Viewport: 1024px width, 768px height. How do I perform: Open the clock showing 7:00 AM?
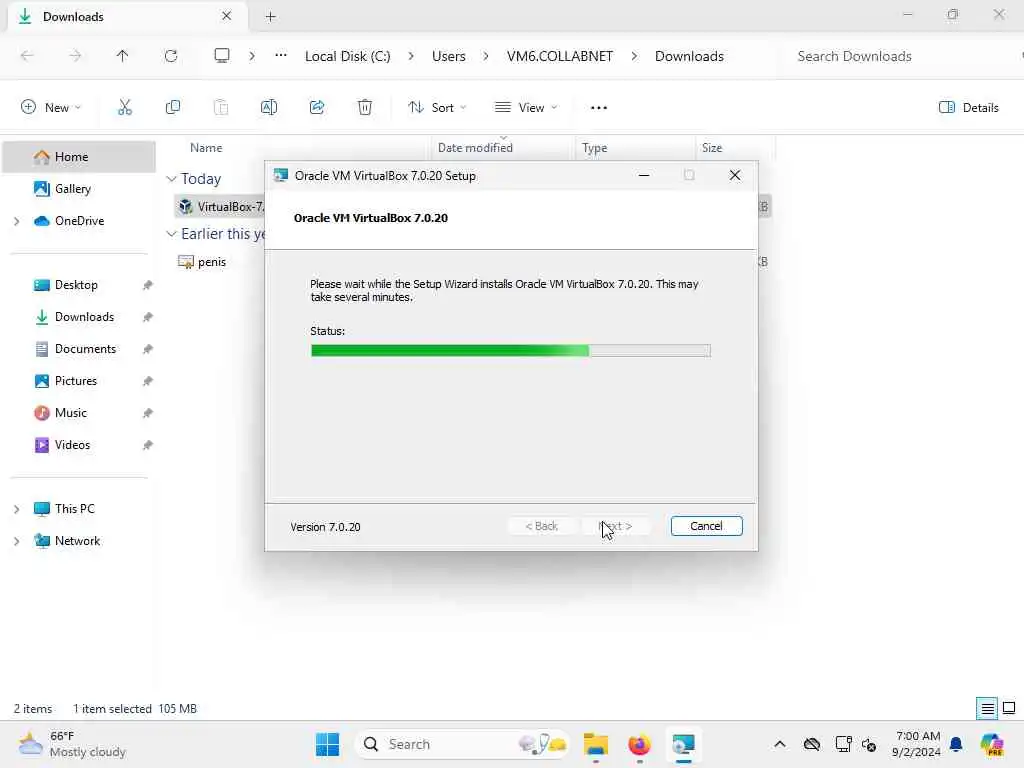(x=918, y=744)
